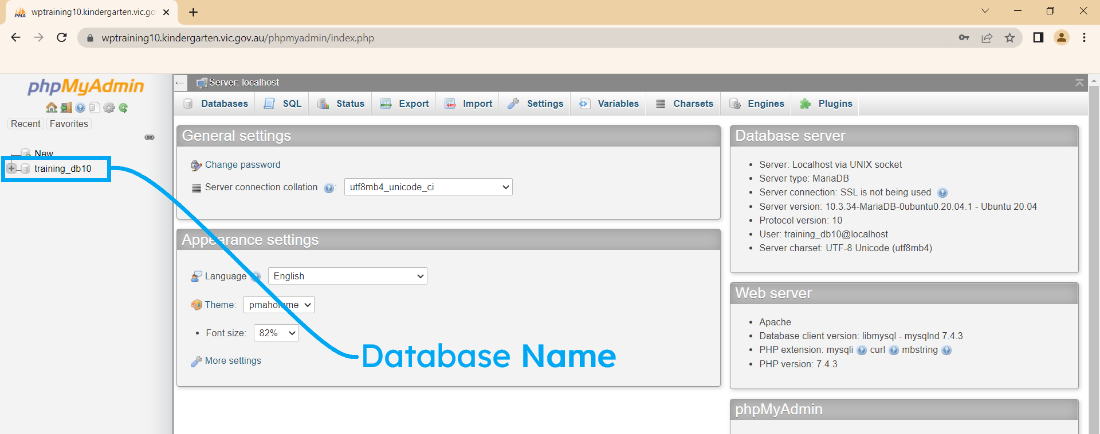This screenshot has width=1100, height=434.
Task: Click the New database cylinder icon
Action: (x=25, y=153)
